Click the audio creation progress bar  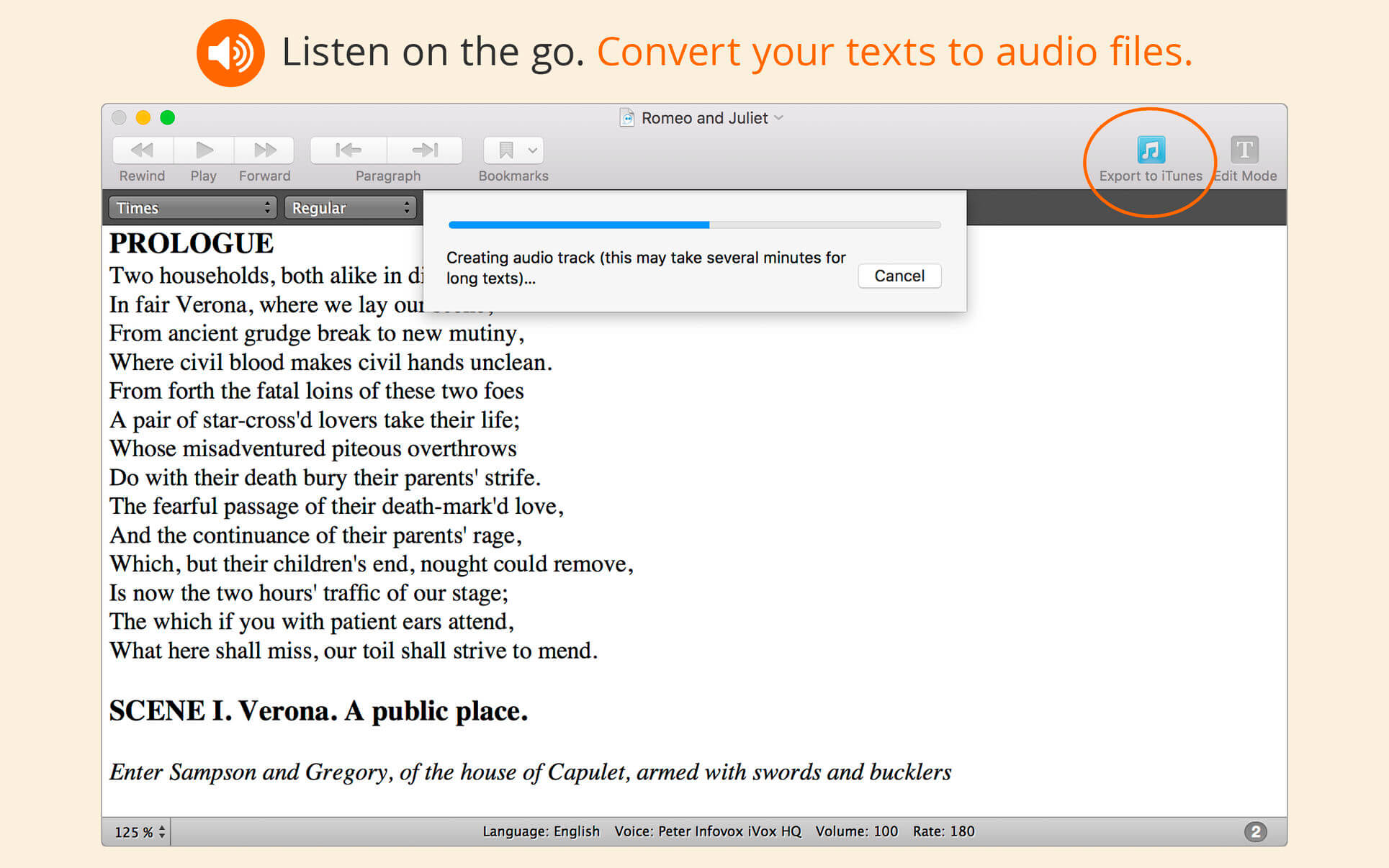[x=694, y=225]
